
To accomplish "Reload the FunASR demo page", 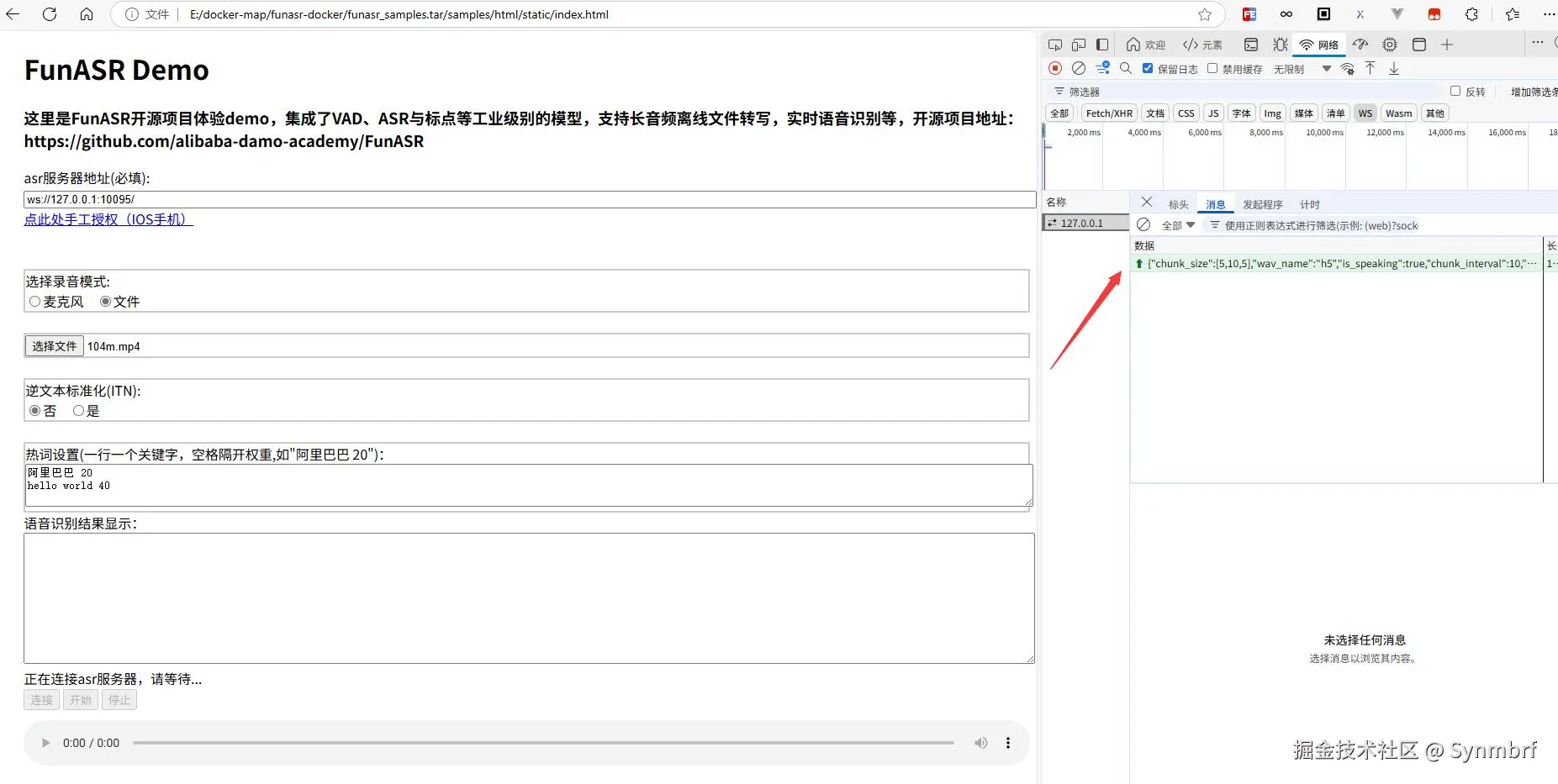I will pos(50,14).
